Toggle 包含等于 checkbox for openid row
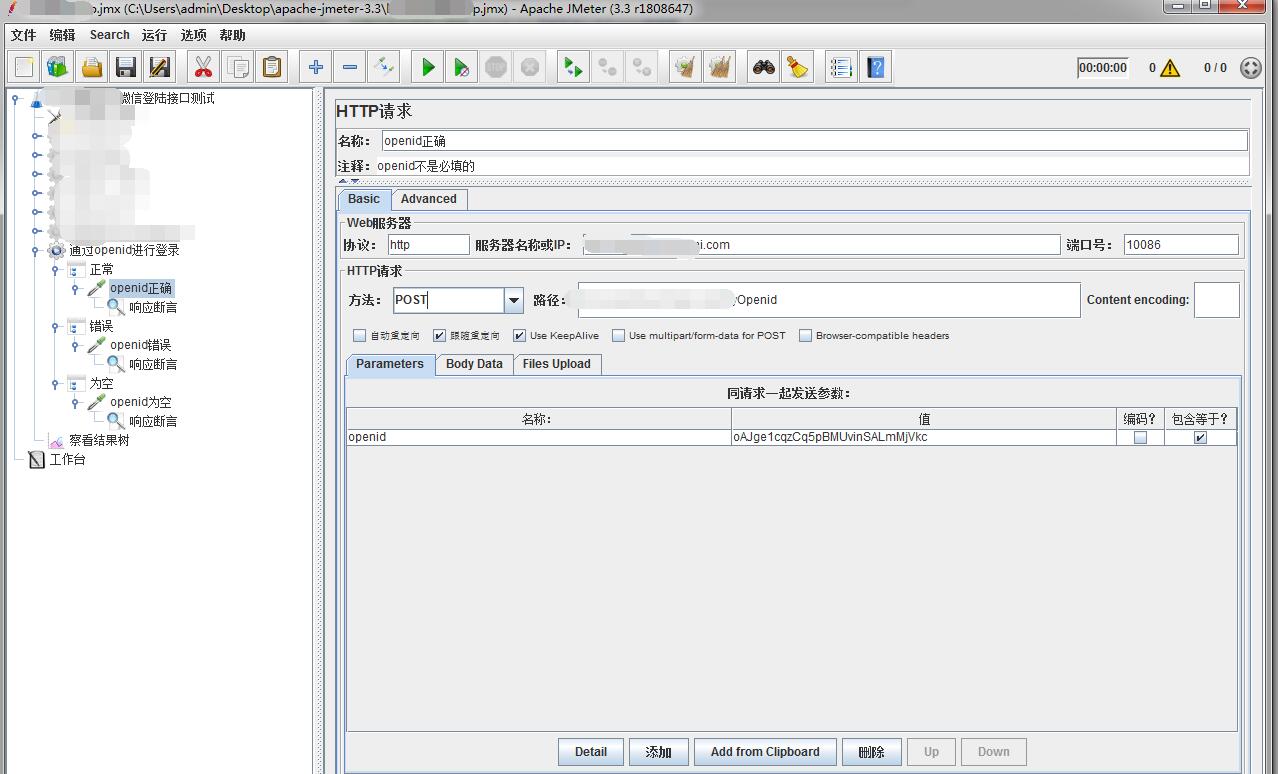The image size is (1278, 774). 1200,437
